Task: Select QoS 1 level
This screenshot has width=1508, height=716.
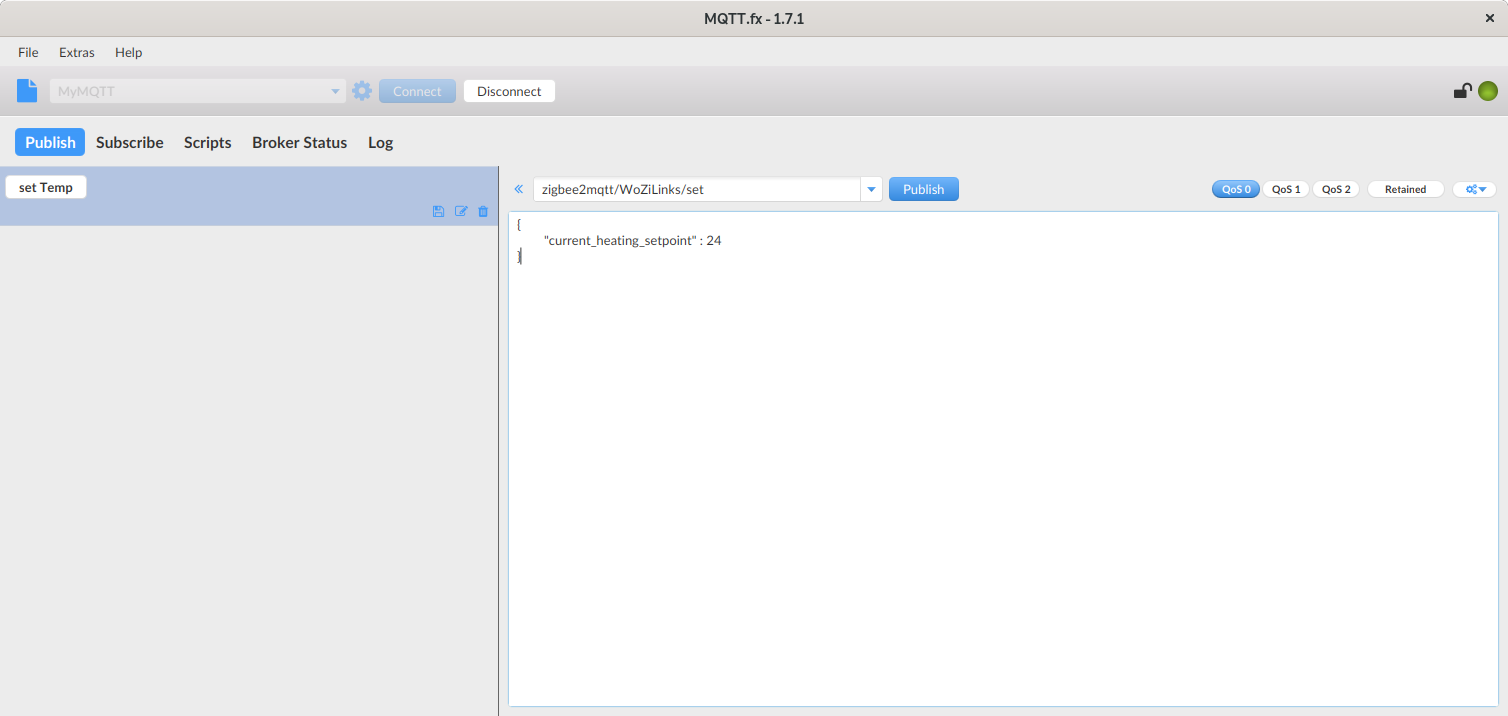Action: tap(1286, 189)
